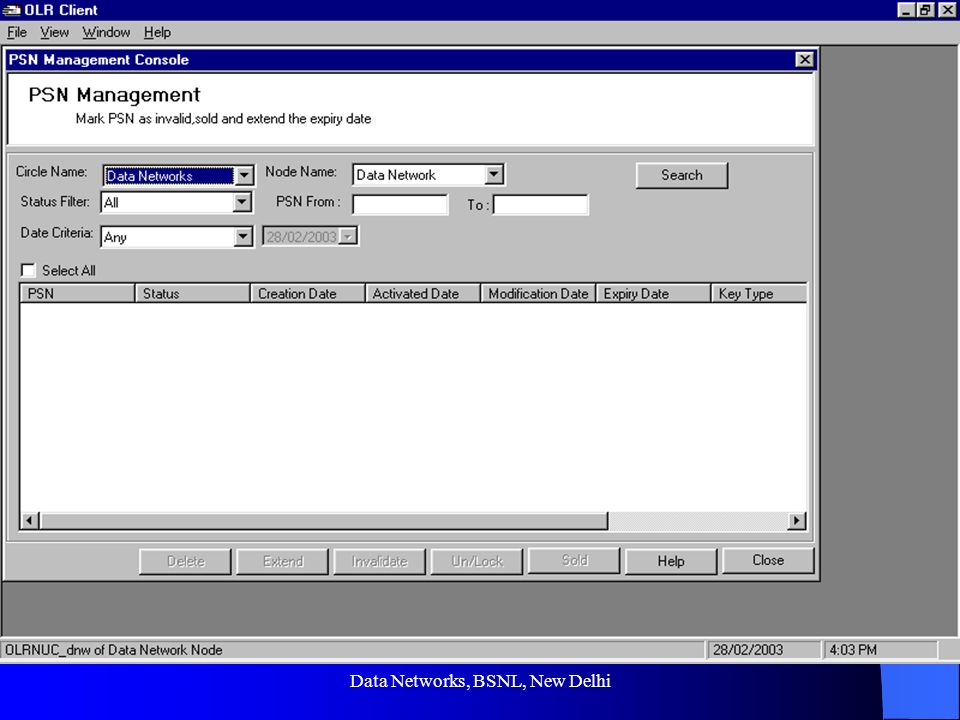Screen dimensions: 960x720
Task: Focus the PSN From input field
Action: [x=400, y=204]
